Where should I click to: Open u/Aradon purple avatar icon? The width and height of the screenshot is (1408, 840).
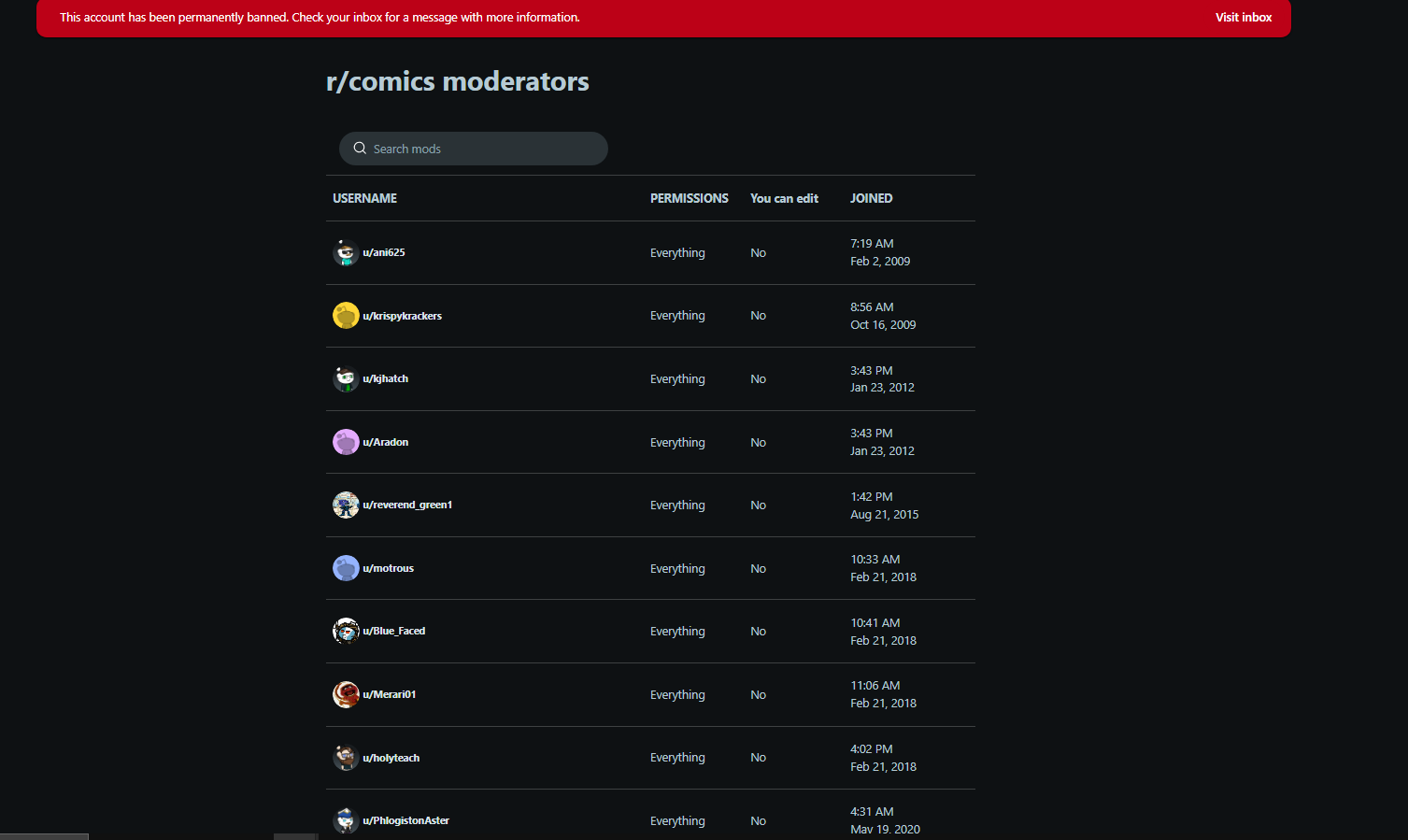tap(346, 442)
